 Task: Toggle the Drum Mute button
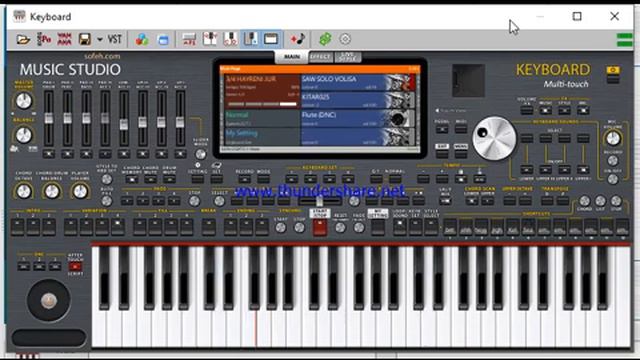(x=169, y=179)
